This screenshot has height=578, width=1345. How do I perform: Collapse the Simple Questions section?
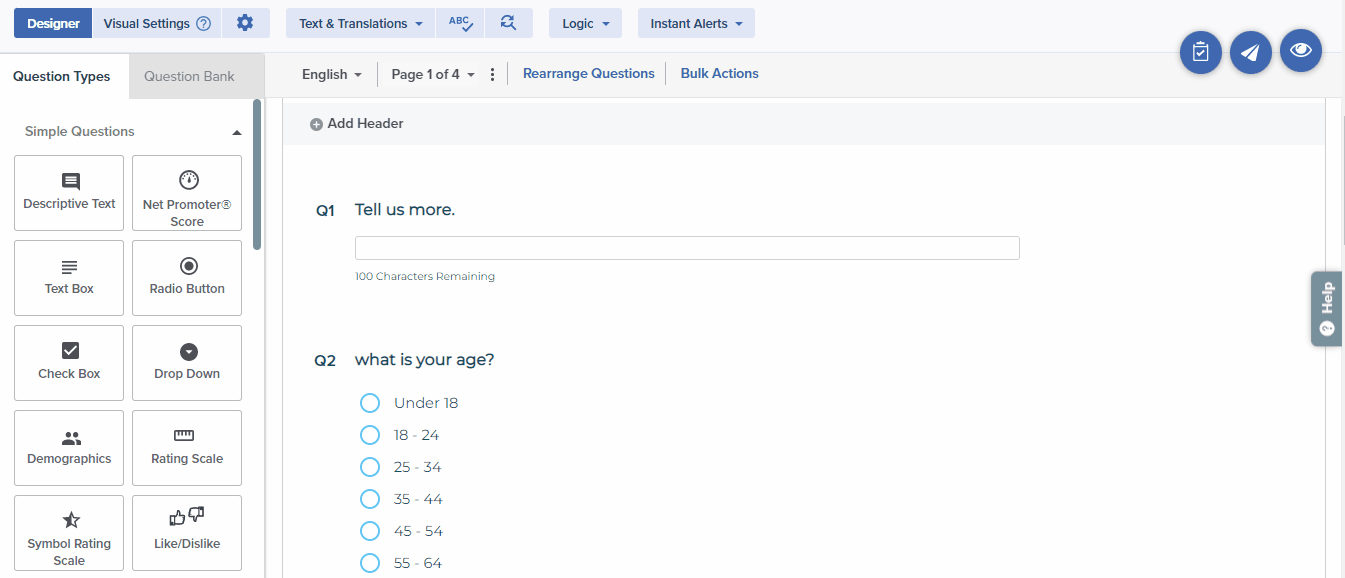[x=236, y=132]
